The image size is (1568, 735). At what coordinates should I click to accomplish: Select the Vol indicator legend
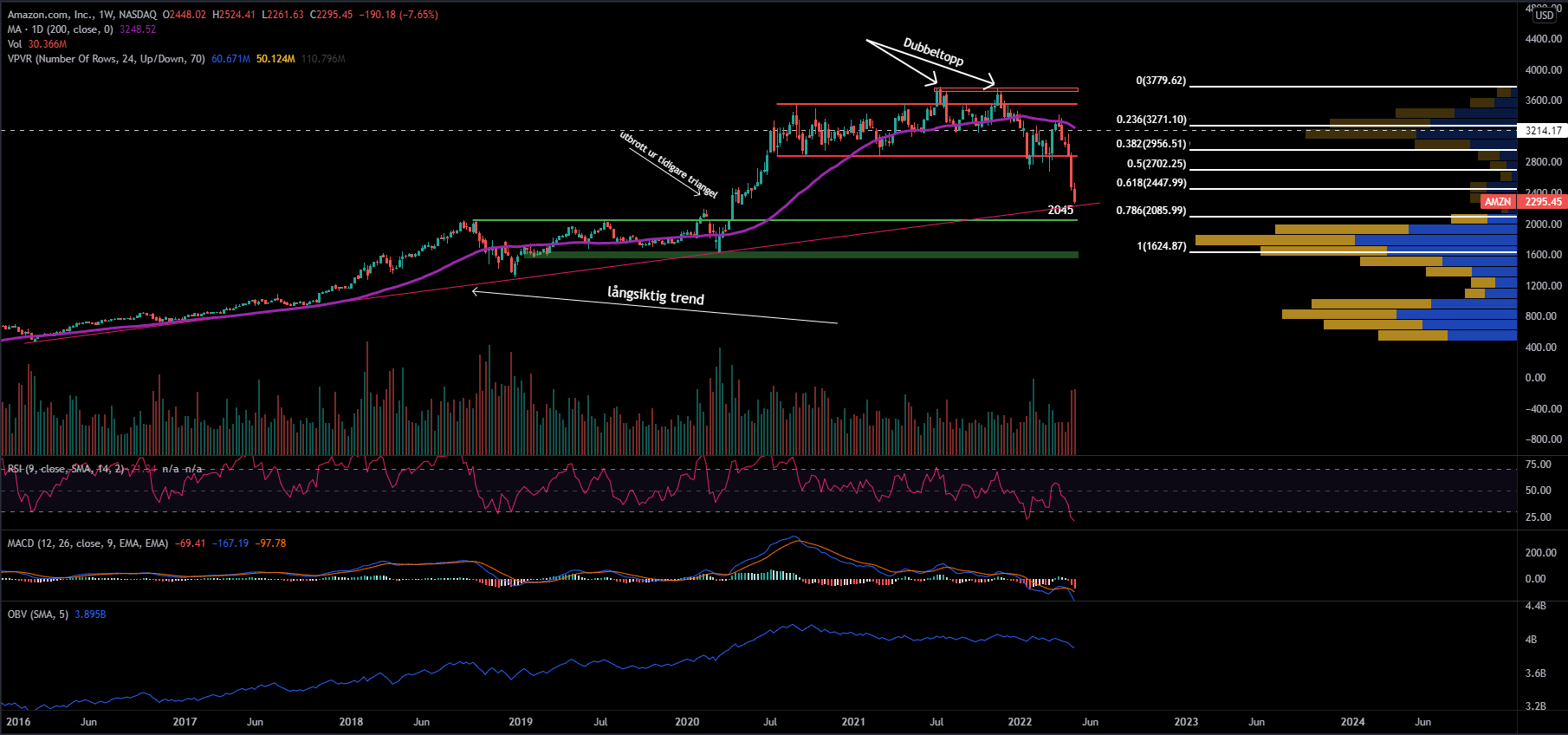coord(15,44)
